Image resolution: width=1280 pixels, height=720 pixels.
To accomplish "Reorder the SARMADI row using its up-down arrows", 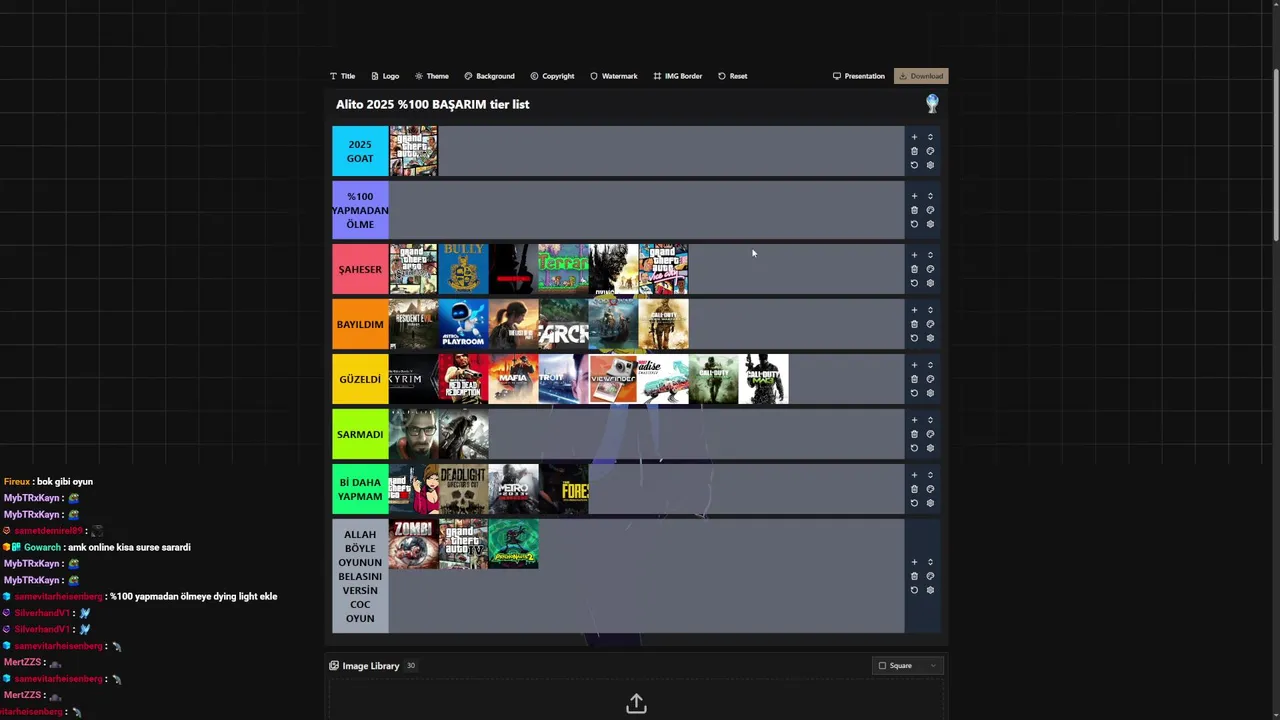I will tap(930, 420).
